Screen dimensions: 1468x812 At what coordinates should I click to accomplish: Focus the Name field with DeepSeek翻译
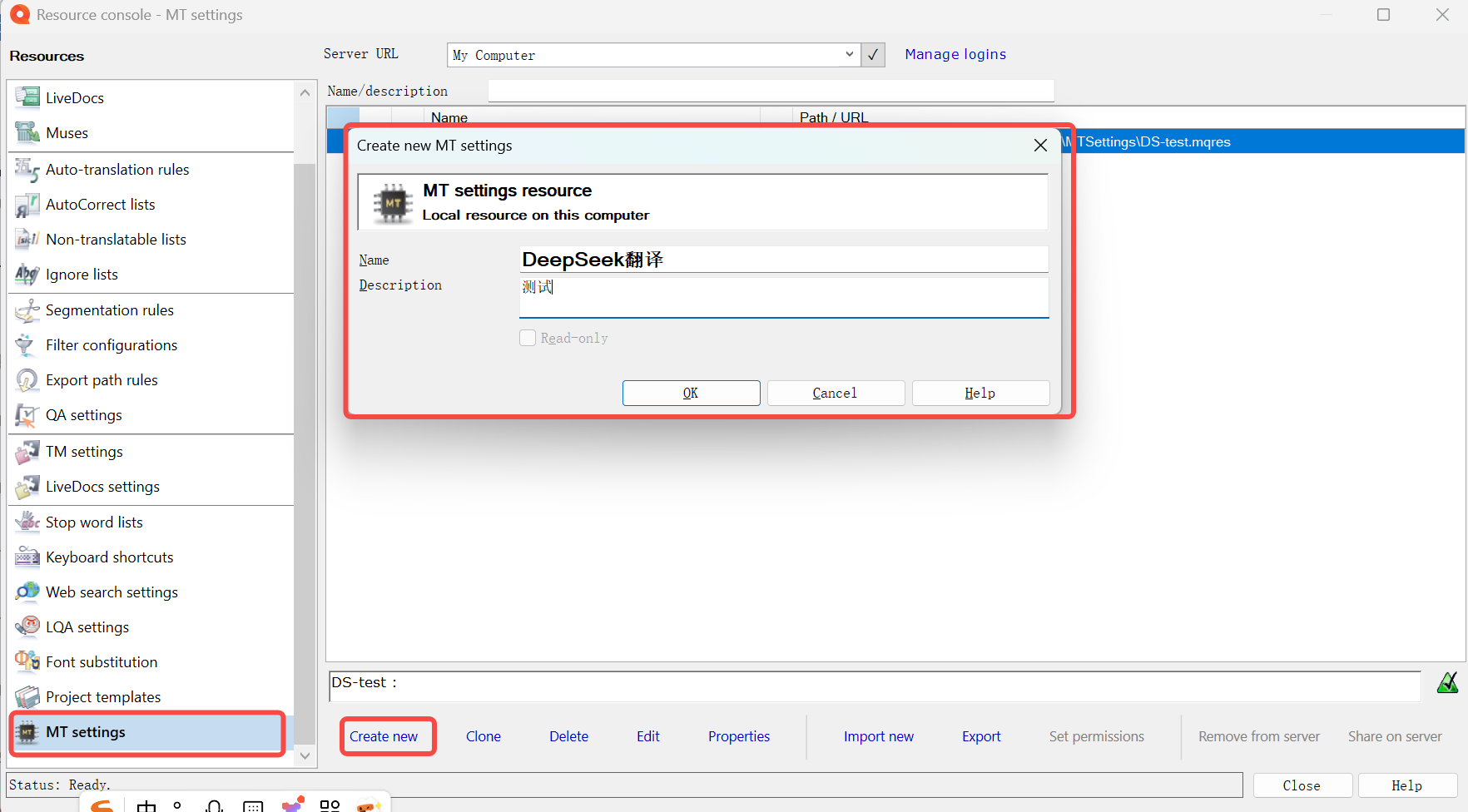(784, 260)
